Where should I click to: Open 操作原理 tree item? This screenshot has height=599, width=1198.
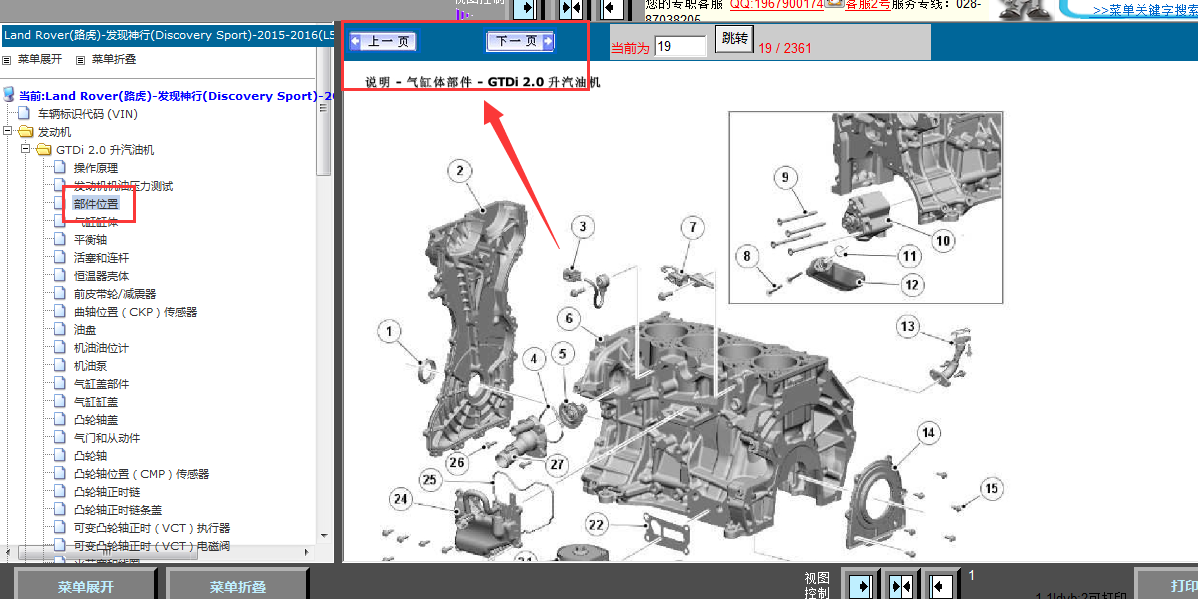click(96, 167)
